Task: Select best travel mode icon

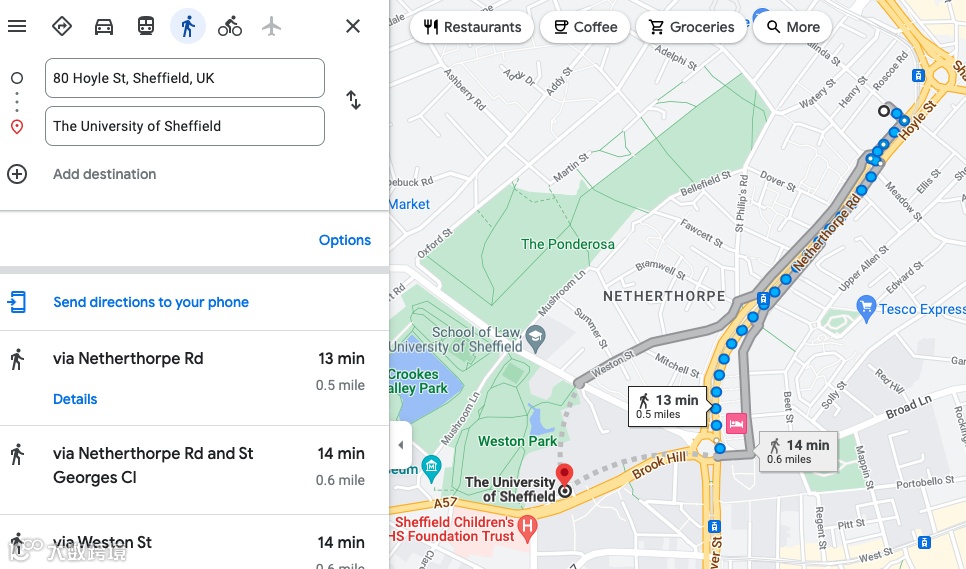Action: tap(62, 26)
